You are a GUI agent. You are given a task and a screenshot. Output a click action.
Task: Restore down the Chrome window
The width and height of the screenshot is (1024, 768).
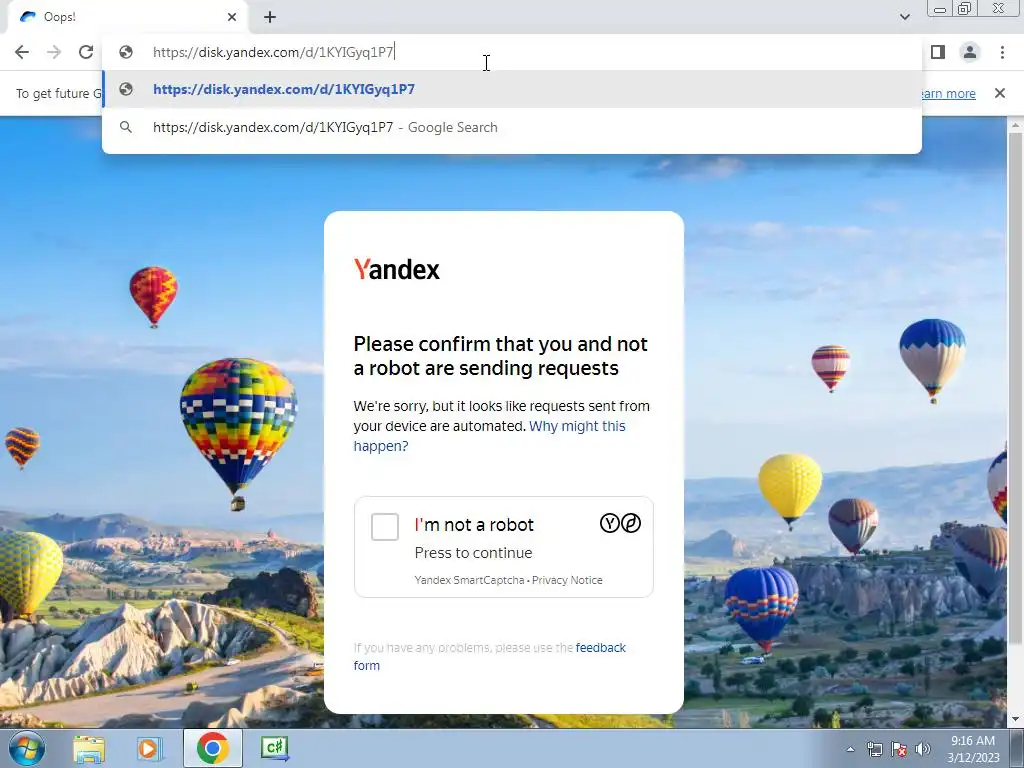pyautogui.click(x=965, y=9)
